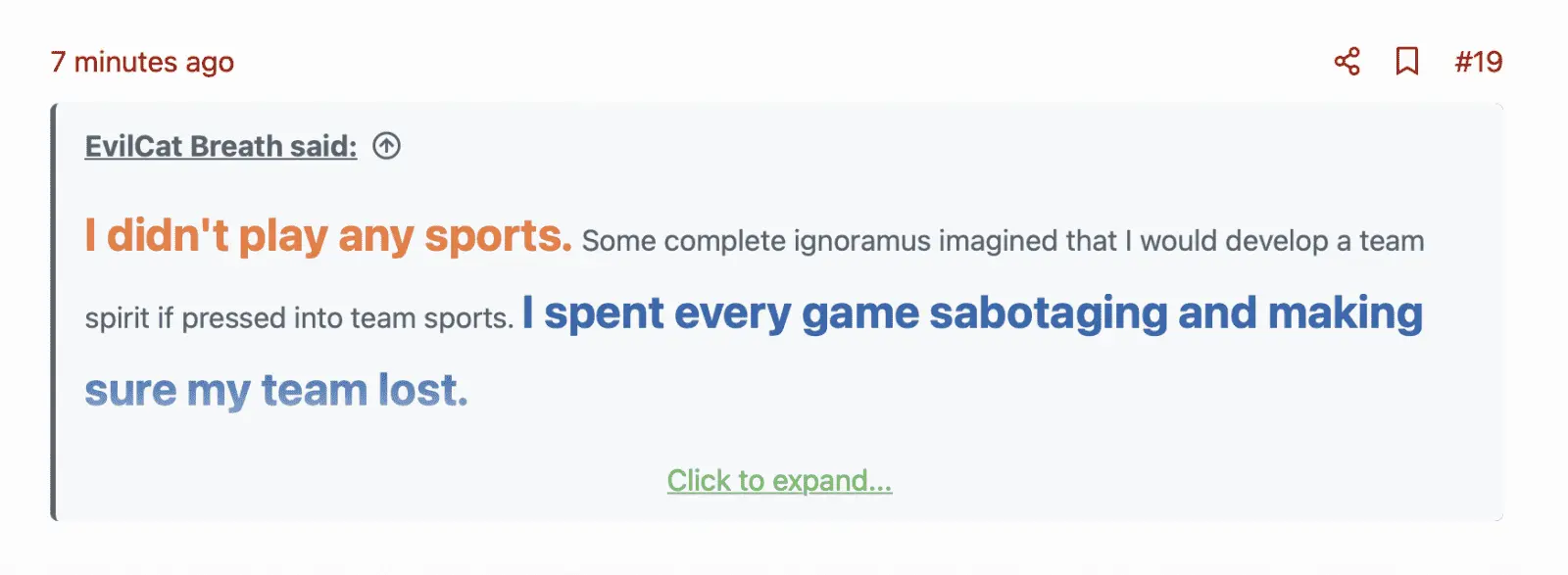Click the word "EvilCat" in the quote header
Viewport: 1568px width, 575px height.
(x=133, y=146)
